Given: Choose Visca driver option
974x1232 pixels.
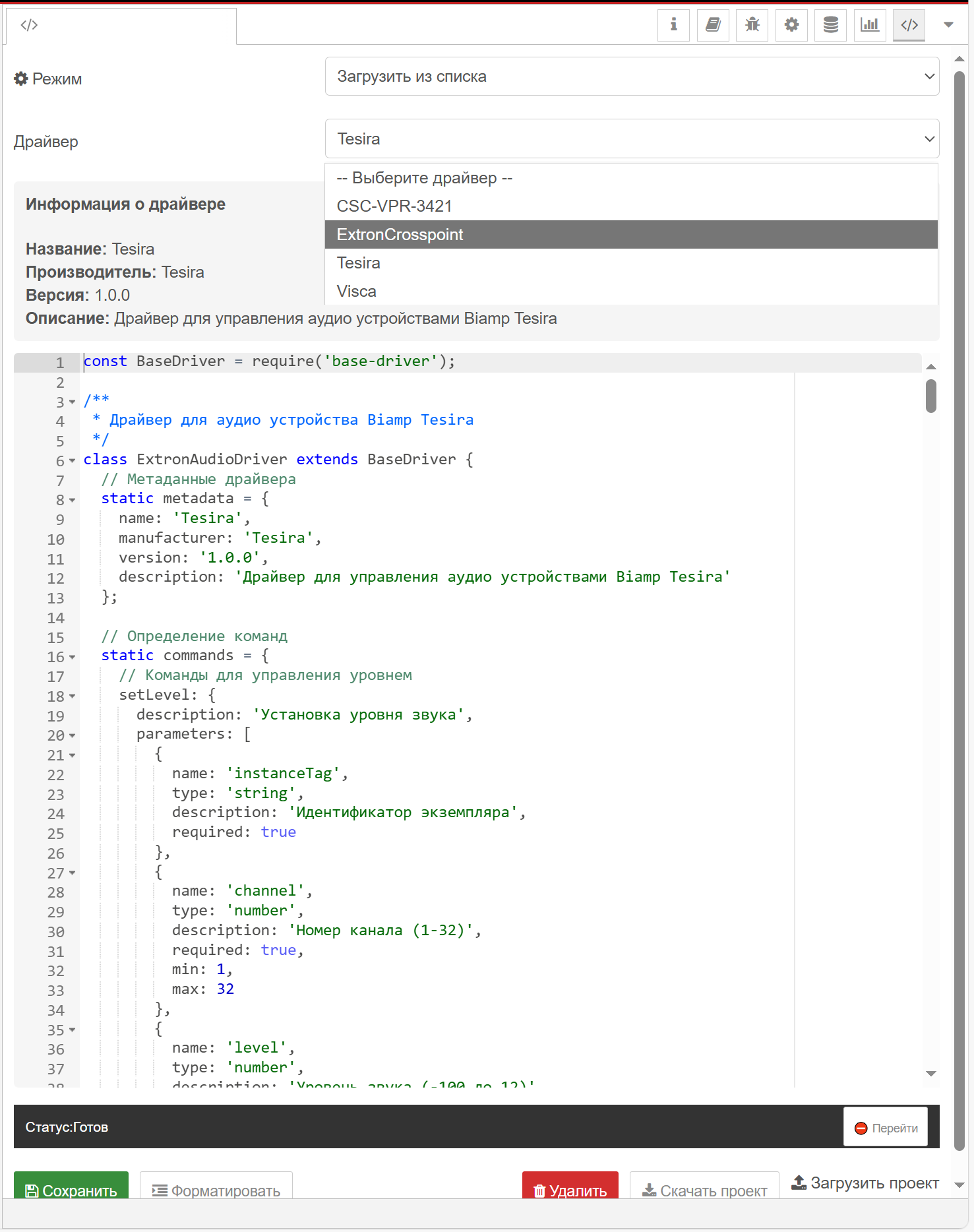Looking at the screenshot, I should click(x=631, y=292).
